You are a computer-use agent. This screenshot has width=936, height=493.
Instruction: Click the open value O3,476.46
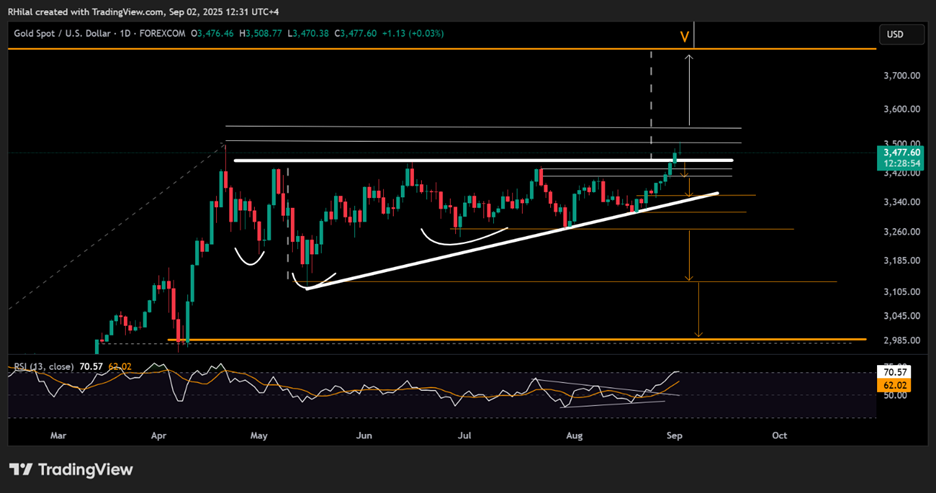coord(212,33)
